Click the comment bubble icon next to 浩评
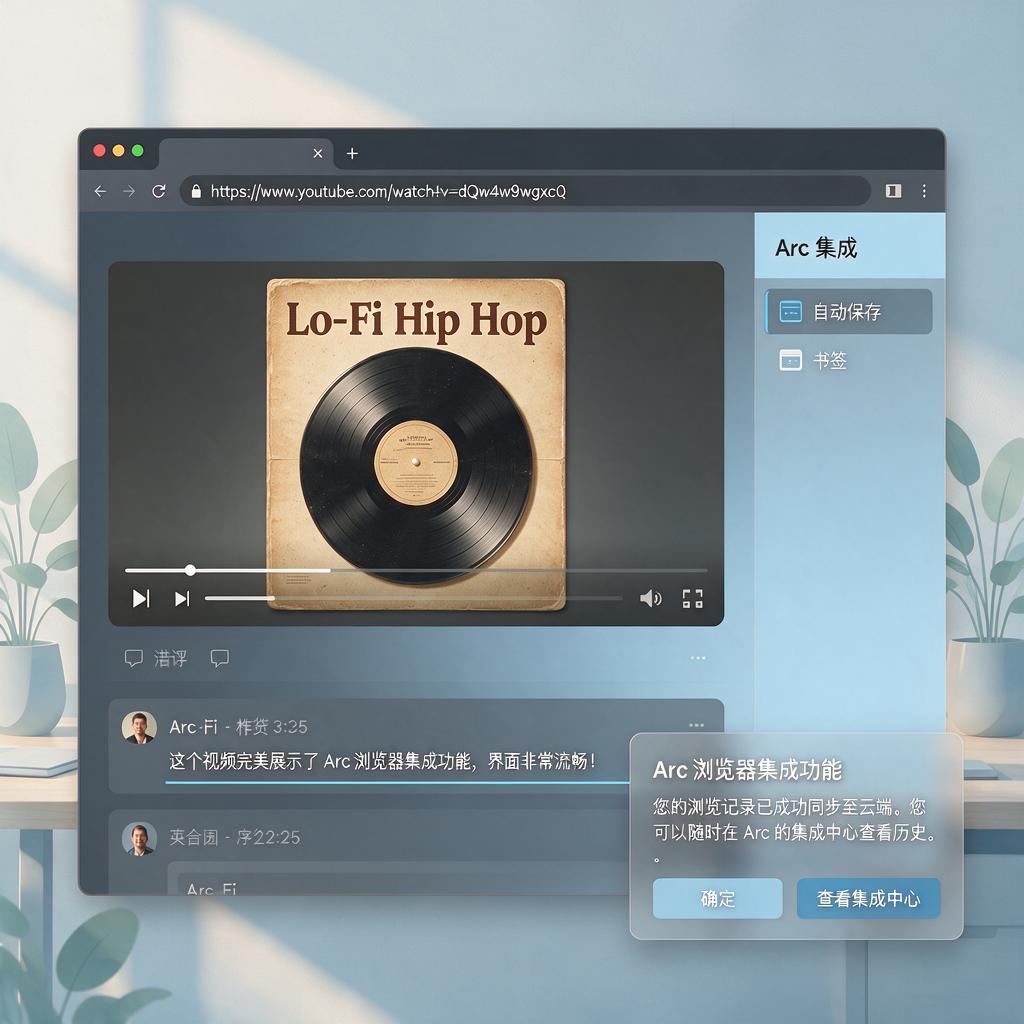Image resolution: width=1024 pixels, height=1024 pixels. tap(134, 658)
